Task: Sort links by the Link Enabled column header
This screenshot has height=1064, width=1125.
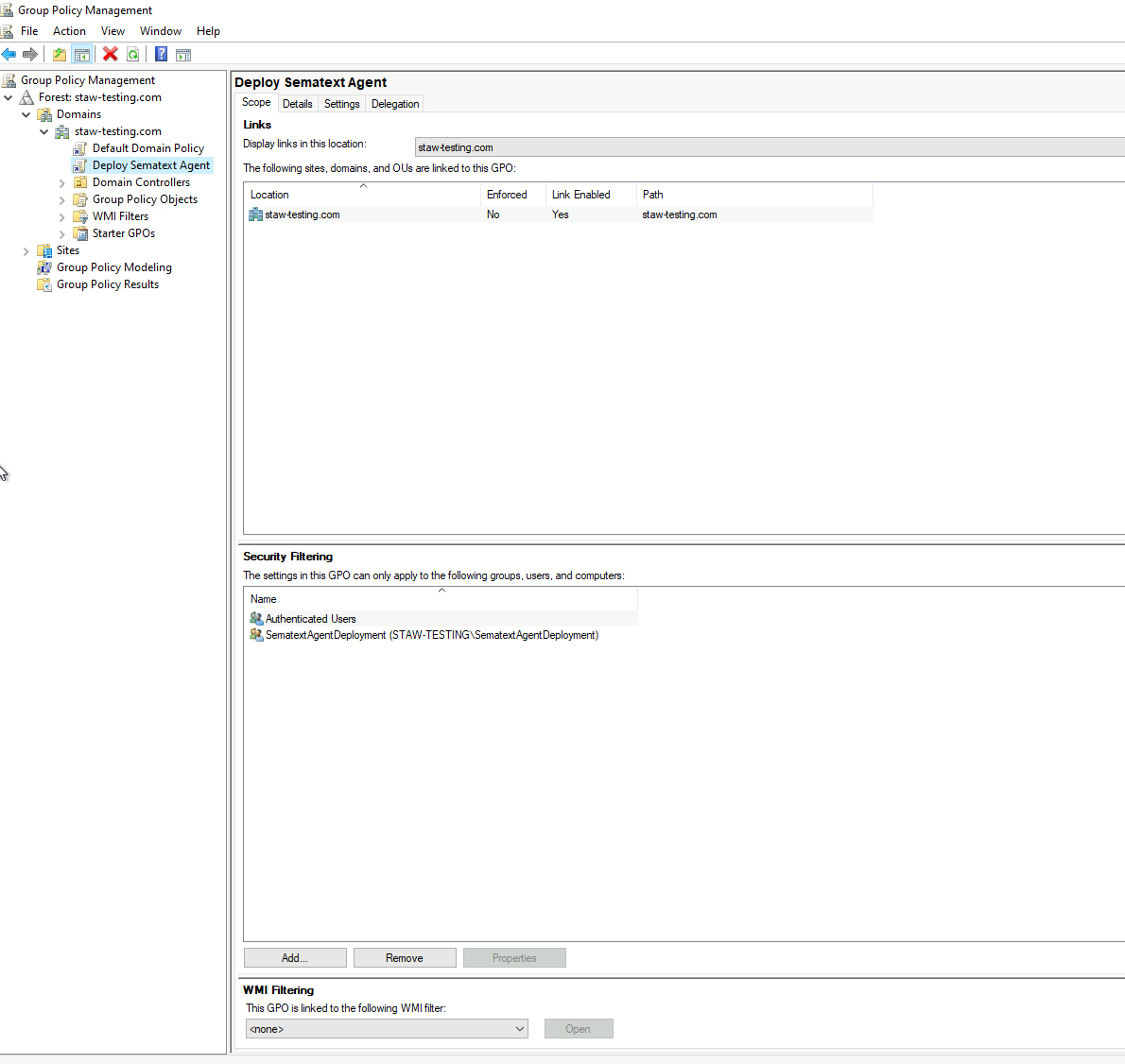Action: coord(591,195)
